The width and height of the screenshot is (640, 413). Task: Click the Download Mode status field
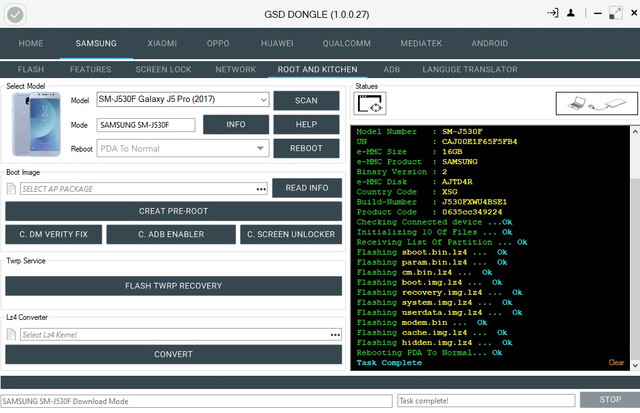196,401
